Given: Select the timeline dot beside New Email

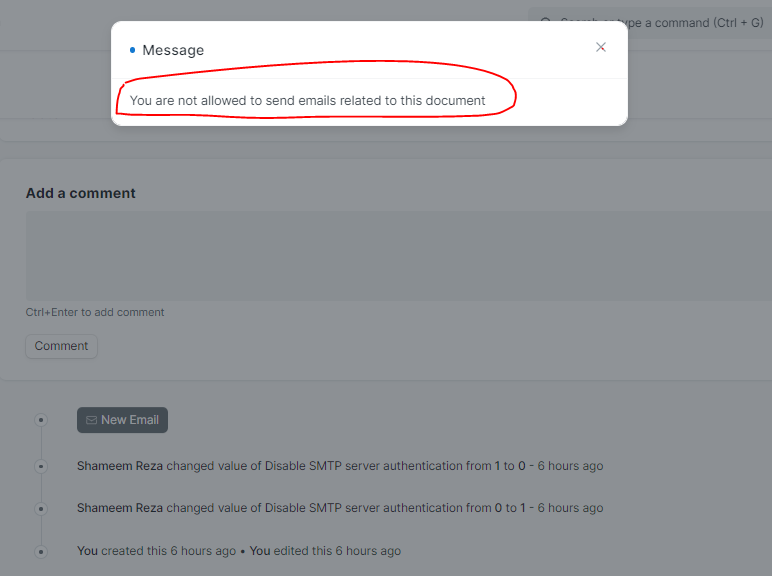Looking at the screenshot, I should click(41, 420).
